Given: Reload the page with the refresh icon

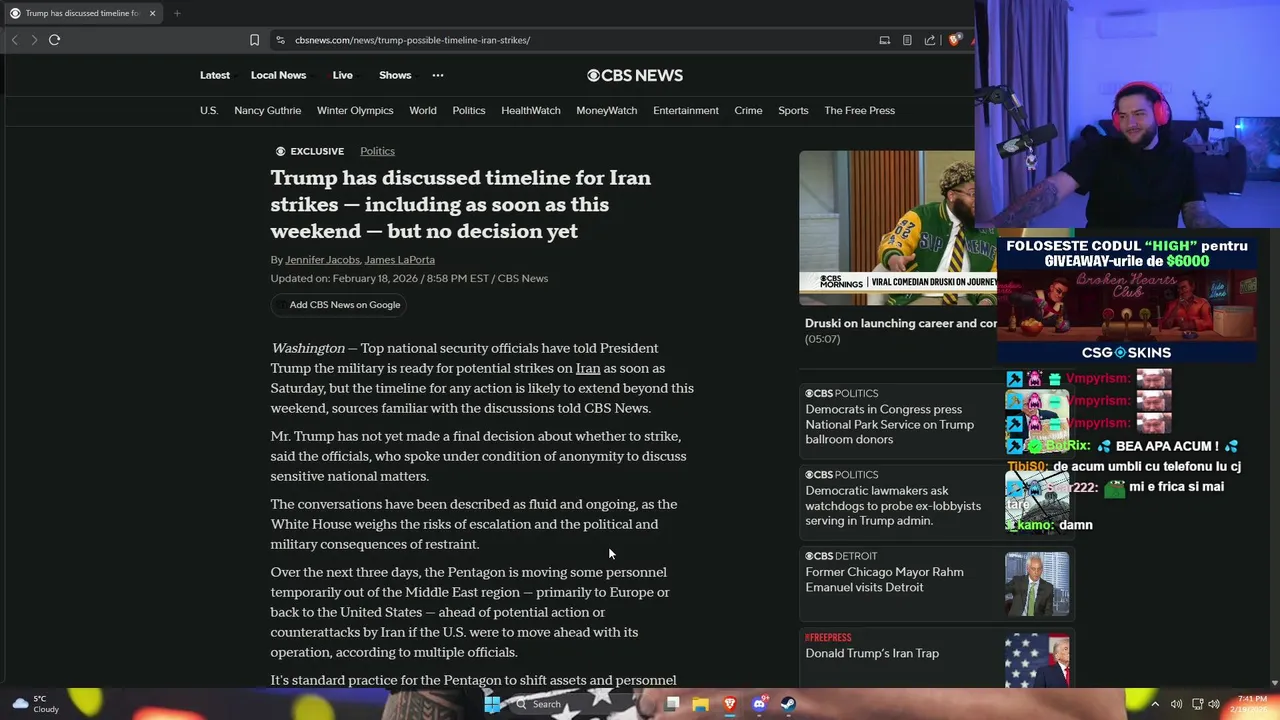Looking at the screenshot, I should pos(54,40).
